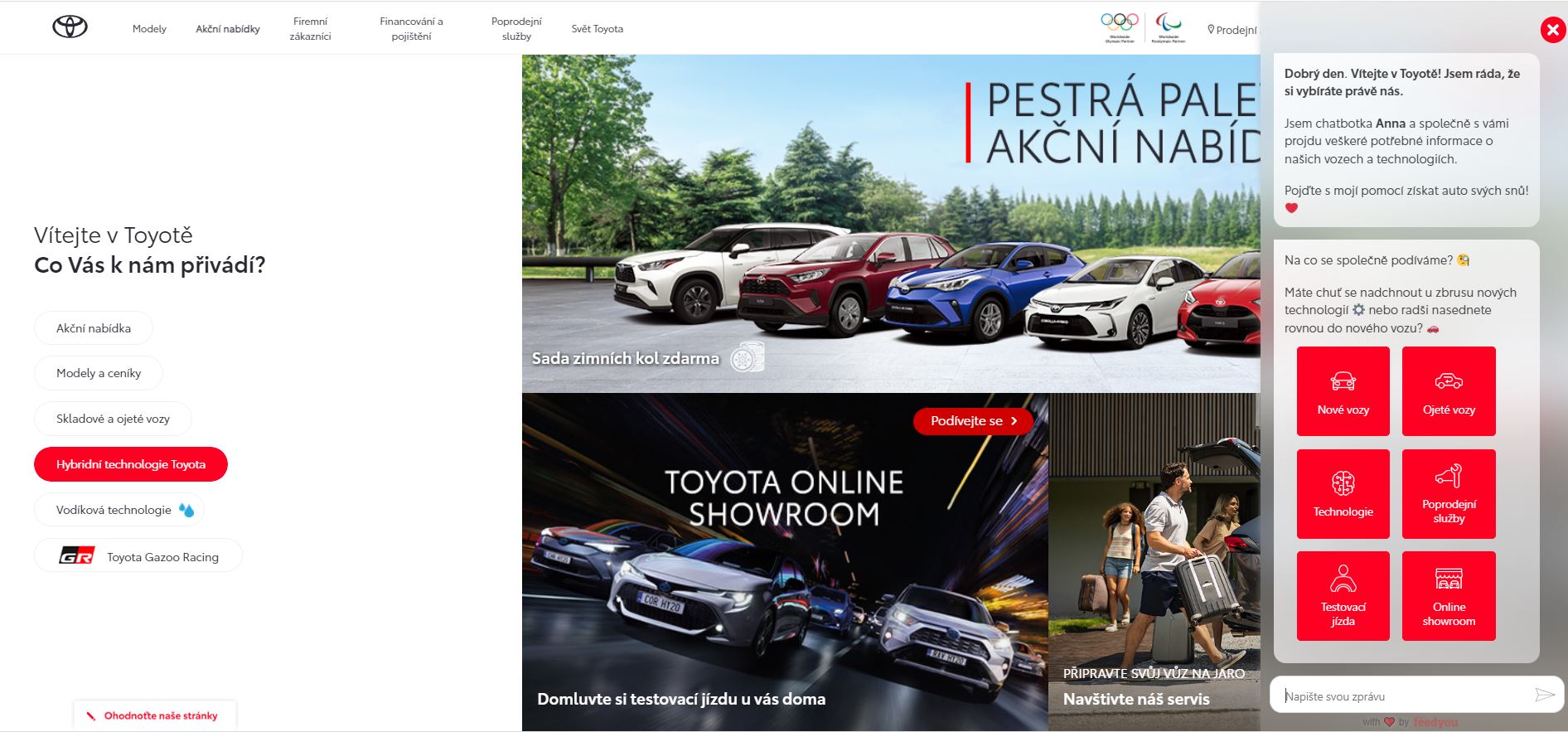Type in the Napište svou zprávu field
Screen dimensions: 1568x732
click(x=1401, y=696)
